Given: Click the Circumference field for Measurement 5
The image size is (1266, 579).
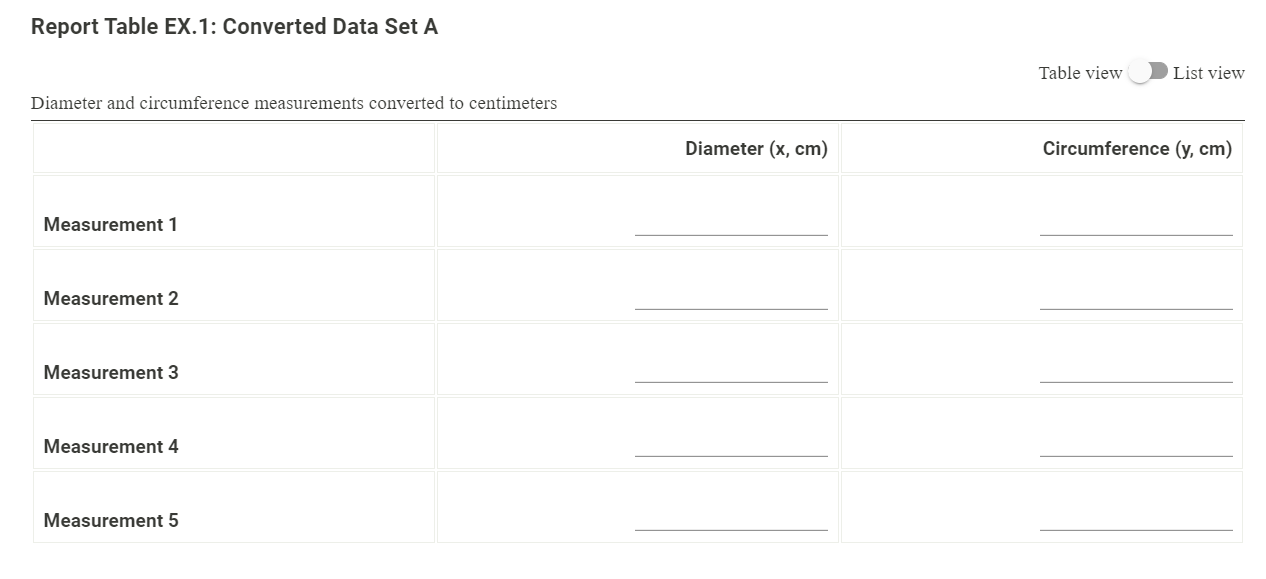Looking at the screenshot, I should tap(1137, 524).
